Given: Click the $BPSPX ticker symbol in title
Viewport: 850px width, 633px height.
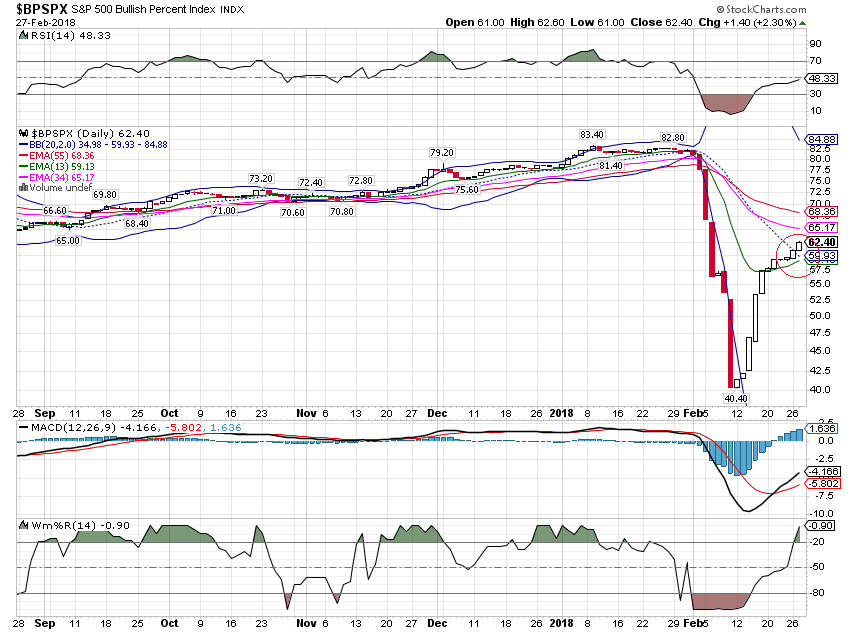Looking at the screenshot, I should pyautogui.click(x=43, y=10).
